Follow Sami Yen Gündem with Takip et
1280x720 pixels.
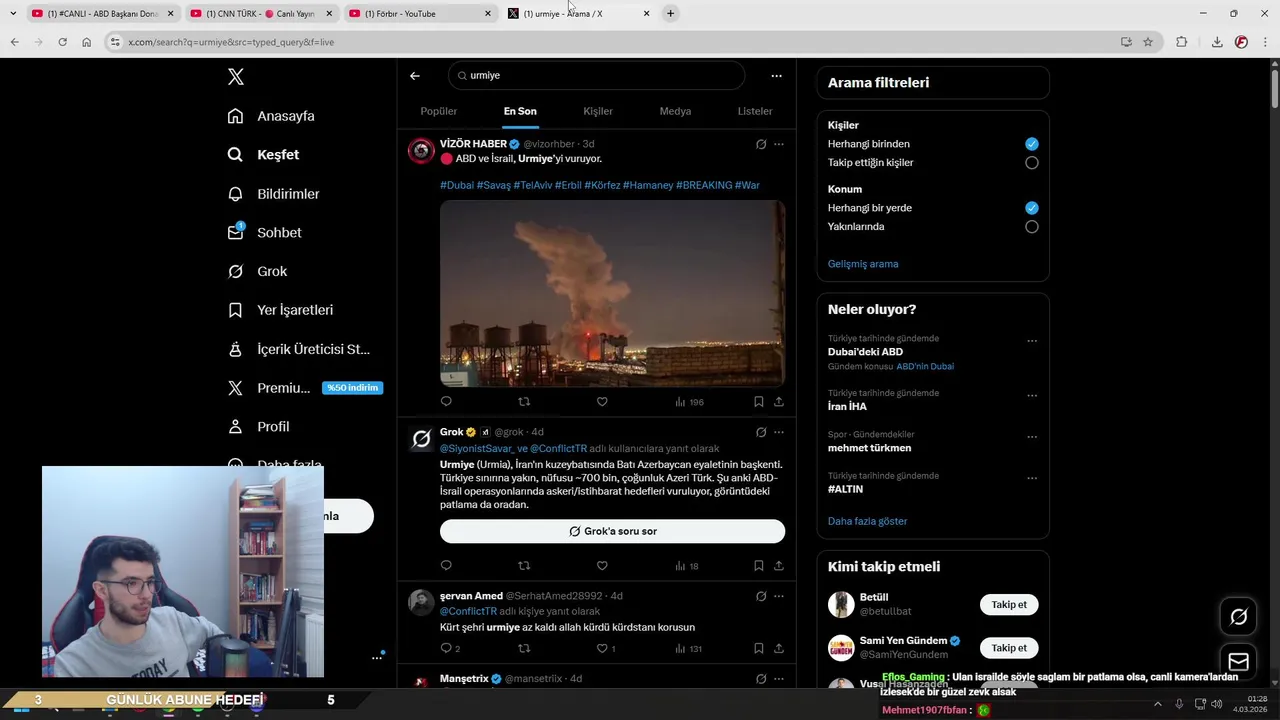pyautogui.click(x=1009, y=648)
